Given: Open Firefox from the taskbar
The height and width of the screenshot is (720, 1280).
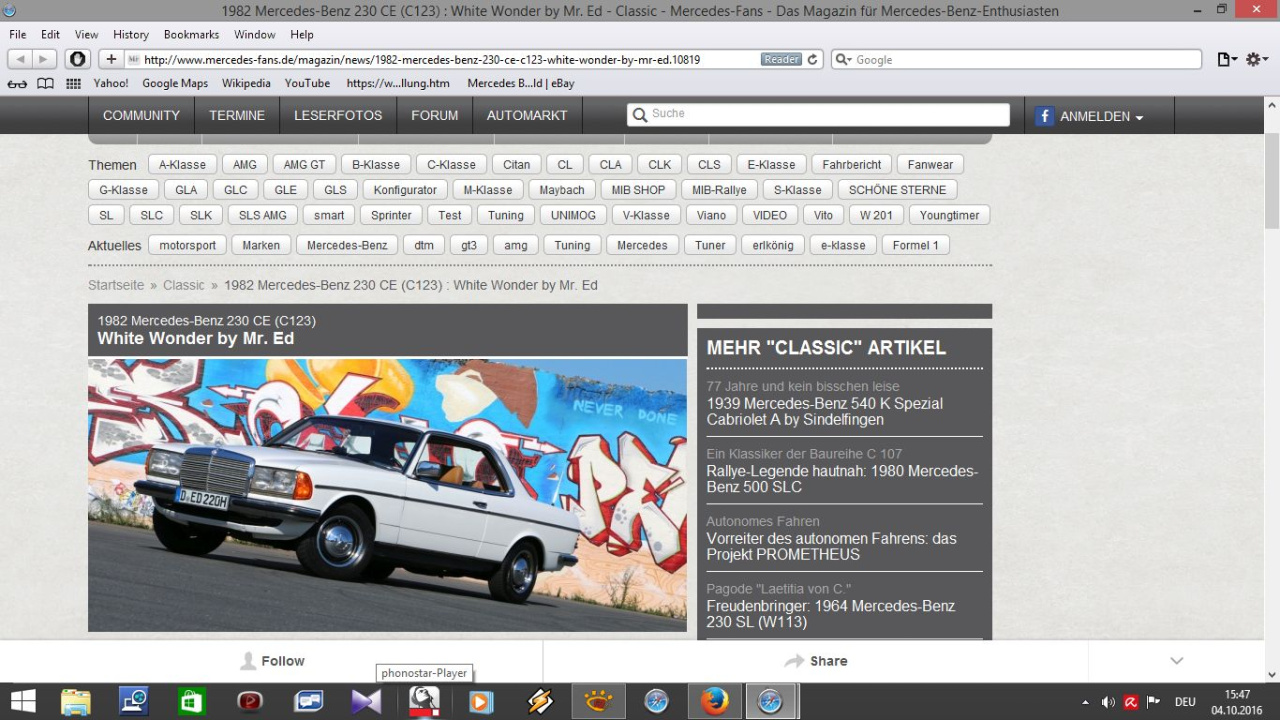Looking at the screenshot, I should coord(714,702).
